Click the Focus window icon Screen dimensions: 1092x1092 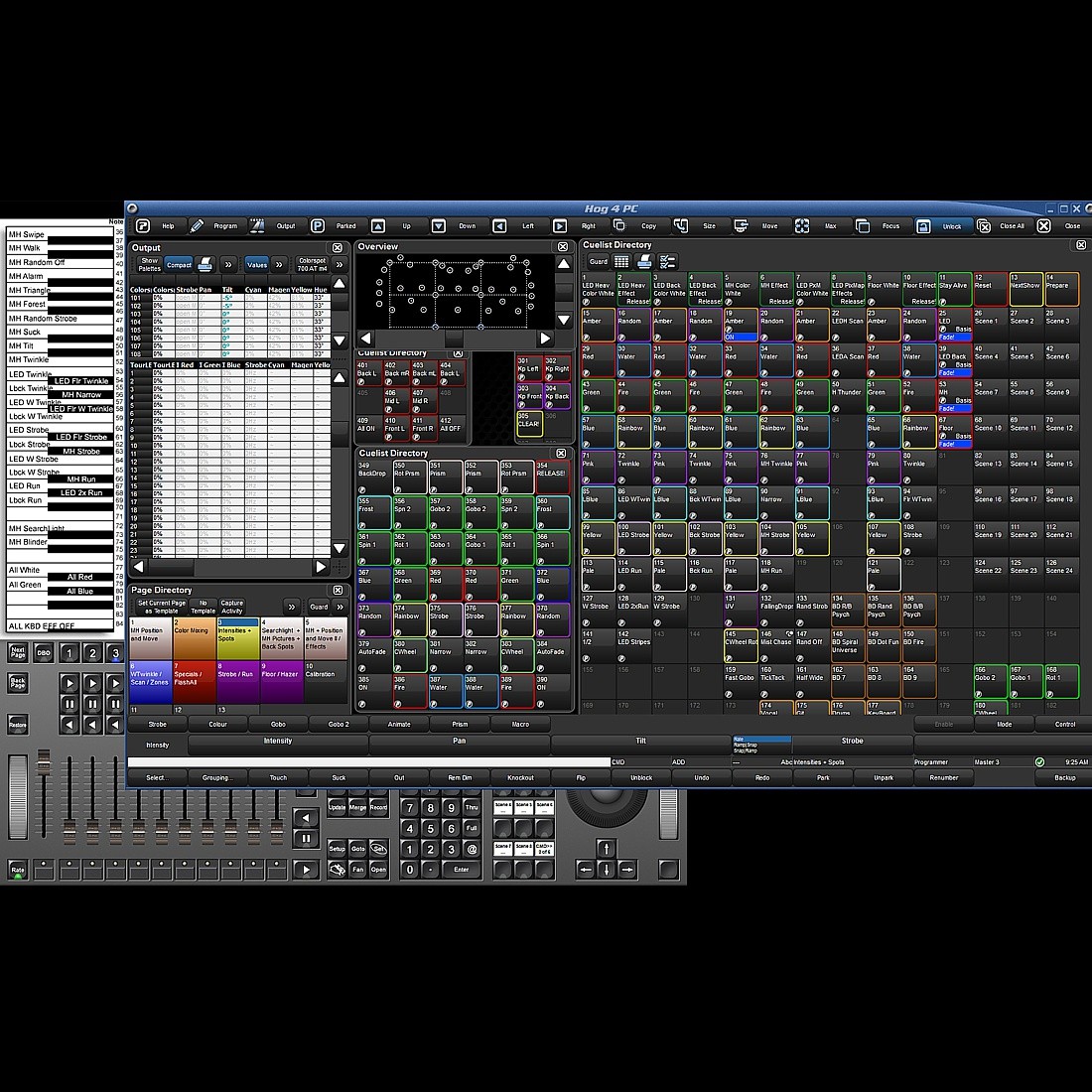pos(862,225)
